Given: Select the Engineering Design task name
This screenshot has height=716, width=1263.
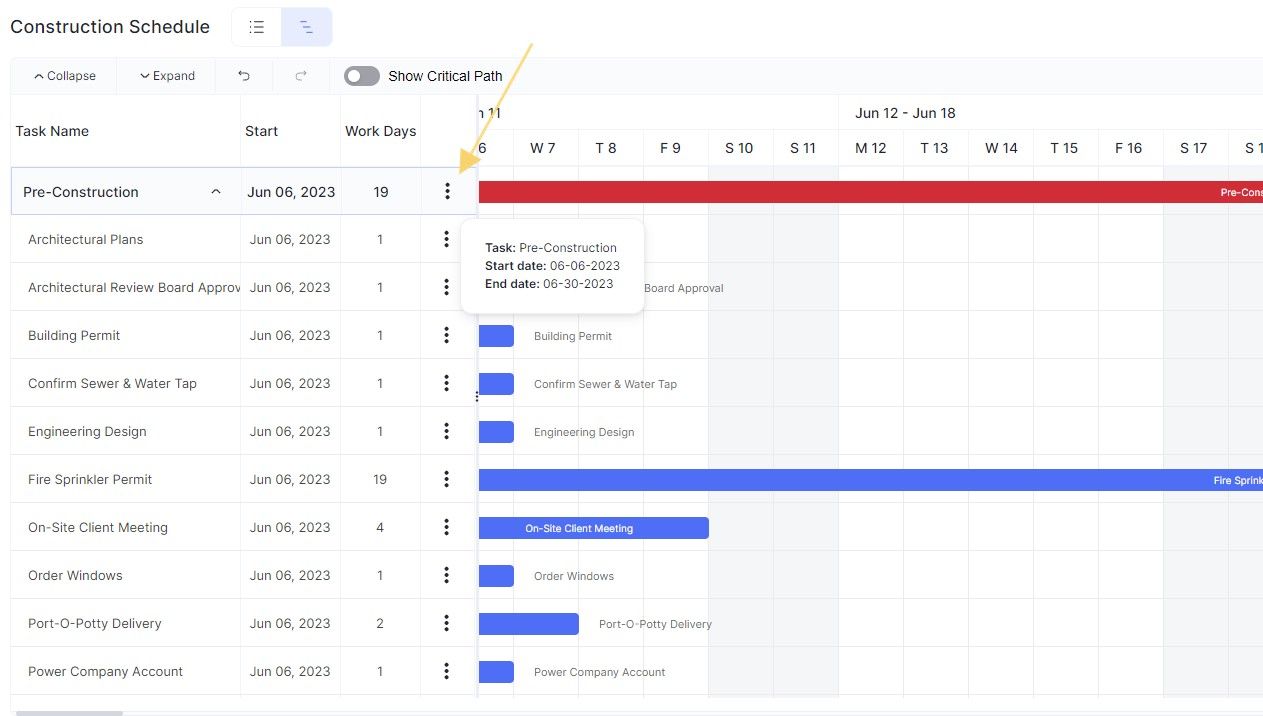Looking at the screenshot, I should pos(87,431).
